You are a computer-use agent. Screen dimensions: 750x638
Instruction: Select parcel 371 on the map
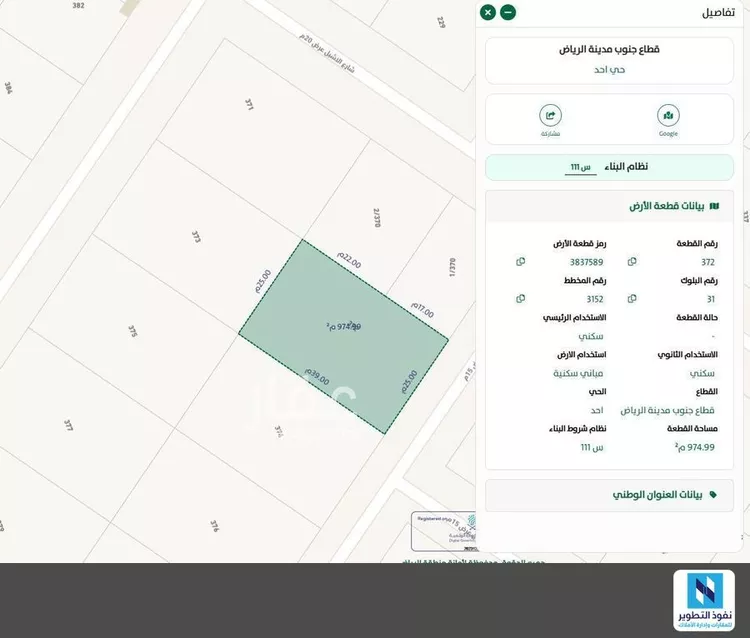(249, 104)
